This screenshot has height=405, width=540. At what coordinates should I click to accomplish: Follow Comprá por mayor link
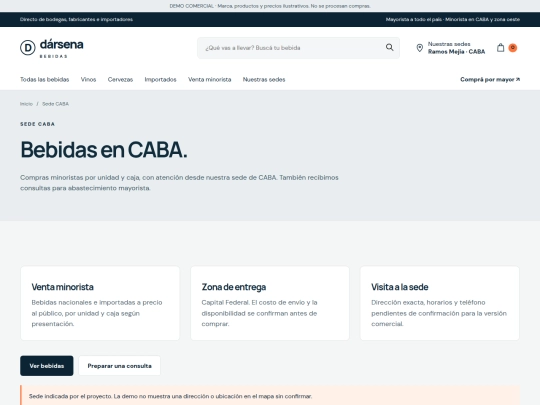coord(490,80)
